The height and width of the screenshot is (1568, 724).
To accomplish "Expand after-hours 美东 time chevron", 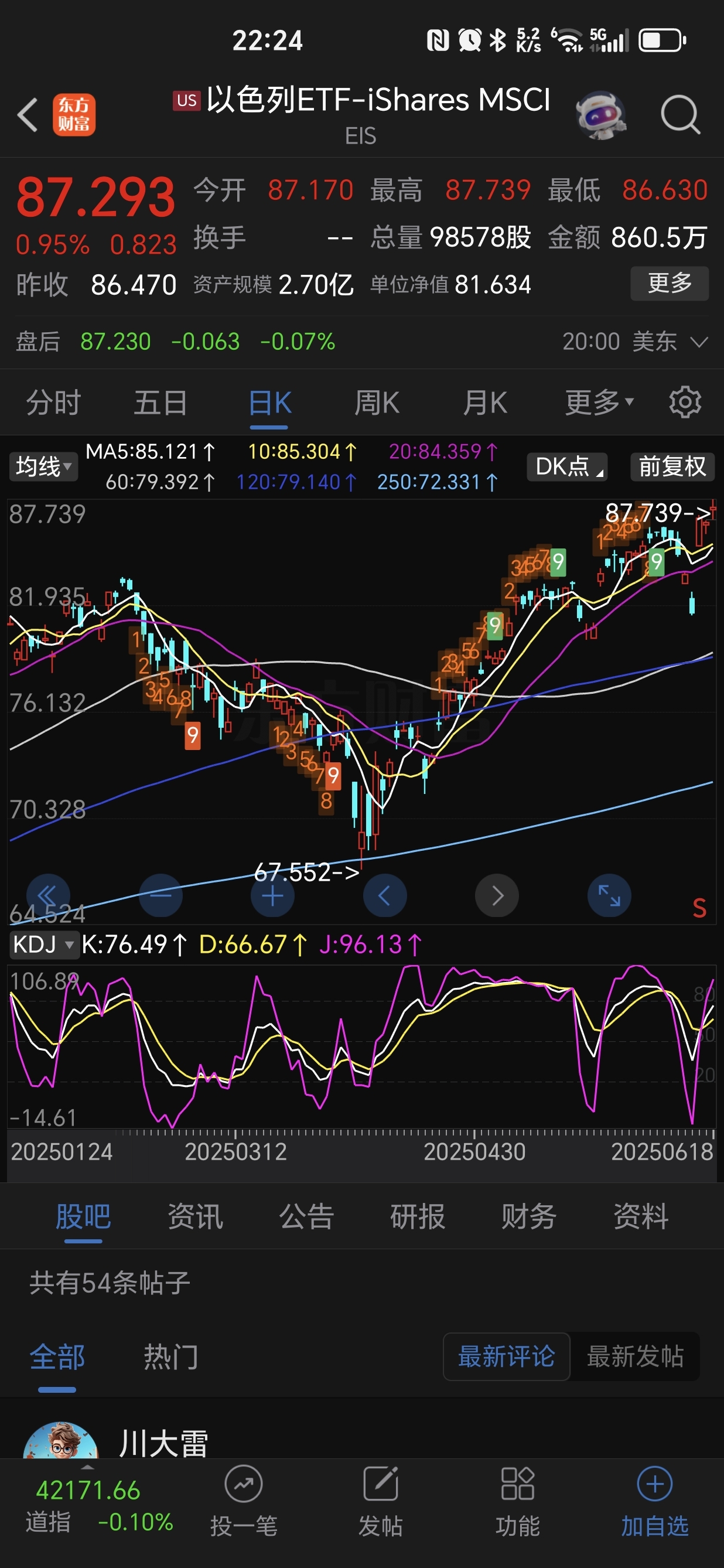I will tap(699, 342).
